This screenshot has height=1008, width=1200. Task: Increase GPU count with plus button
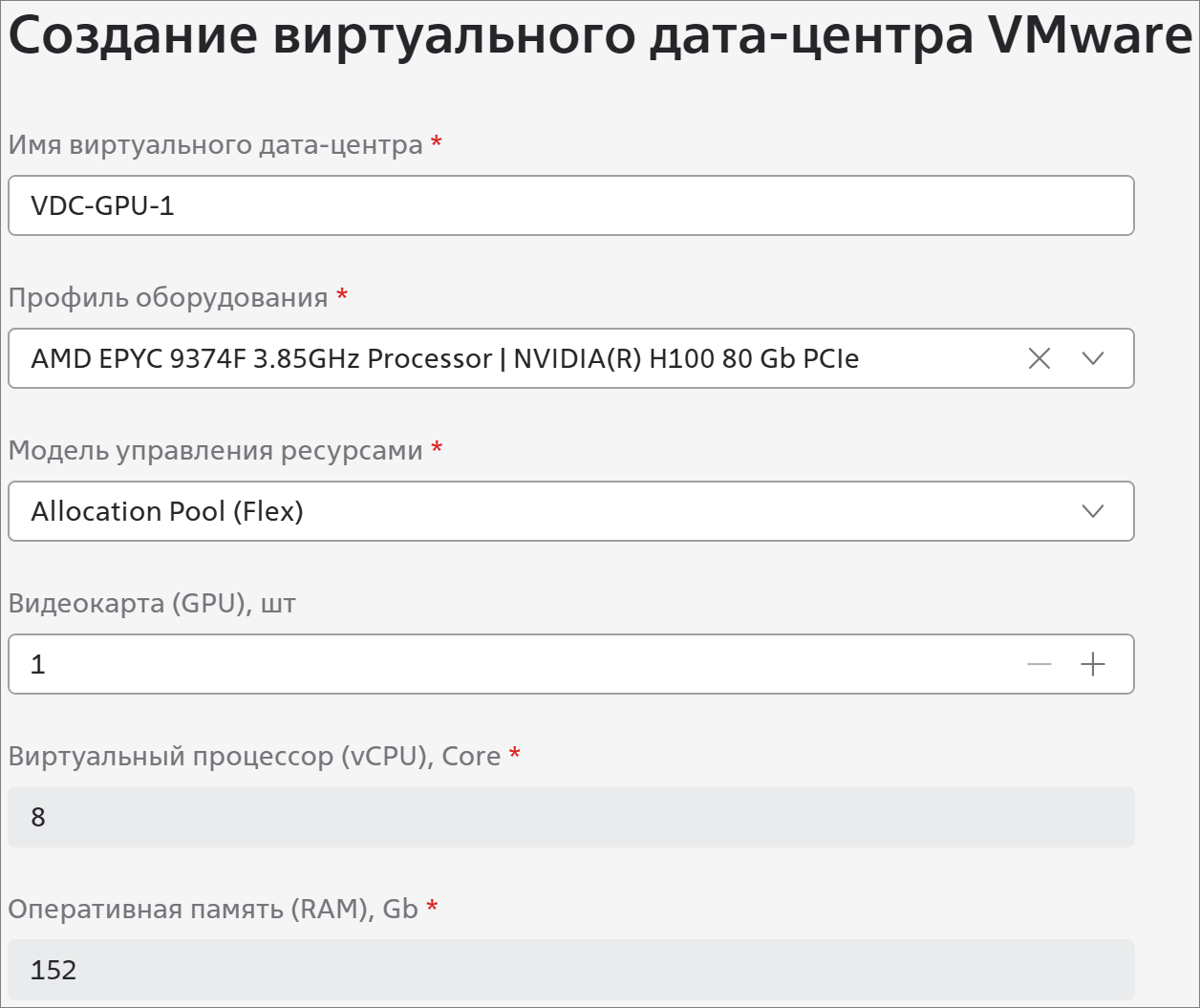point(1093,664)
